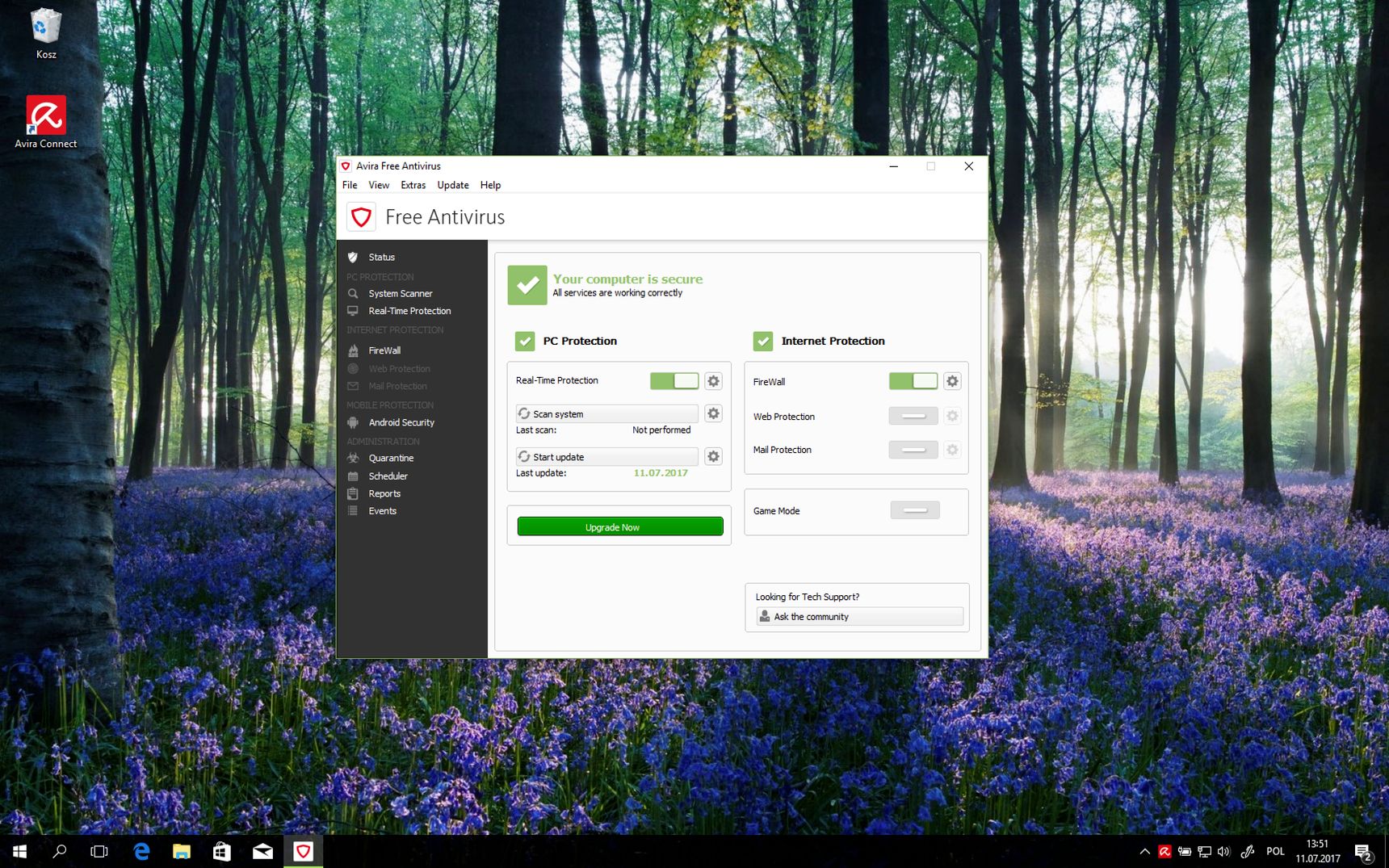Image resolution: width=1389 pixels, height=868 pixels.
Task: Open taskbar search magnifier
Action: point(59,852)
